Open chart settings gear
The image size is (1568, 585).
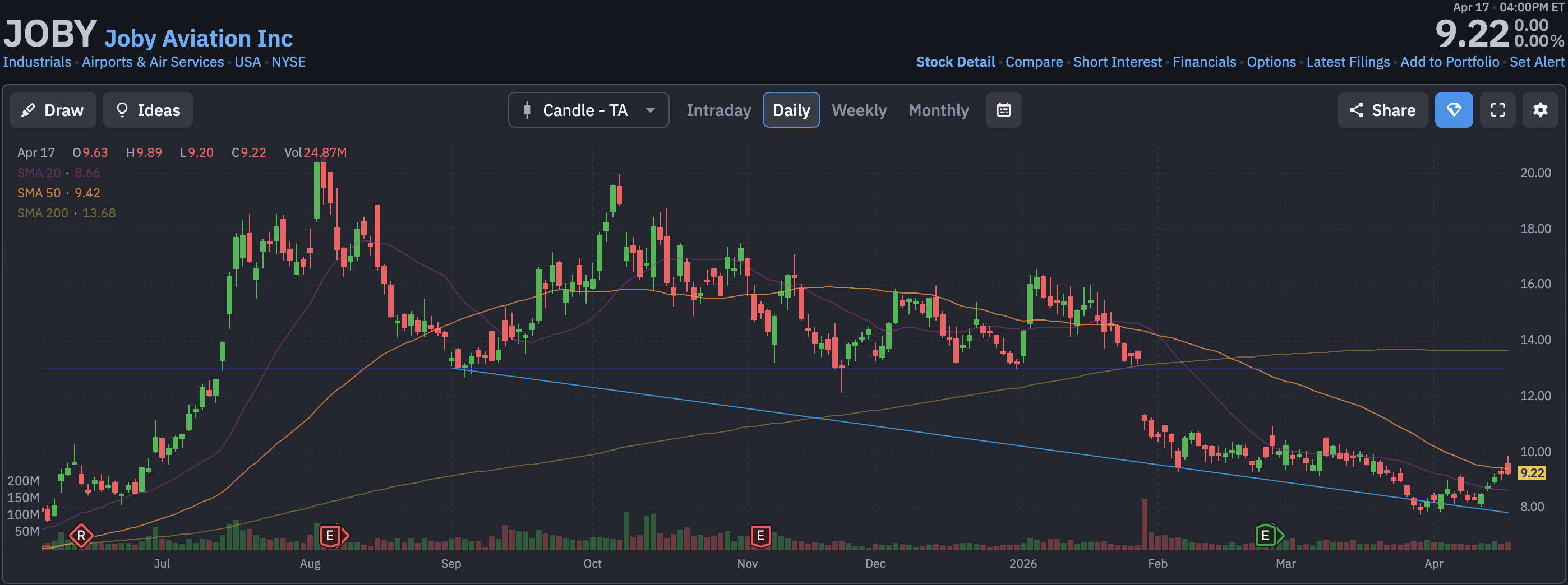point(1540,110)
